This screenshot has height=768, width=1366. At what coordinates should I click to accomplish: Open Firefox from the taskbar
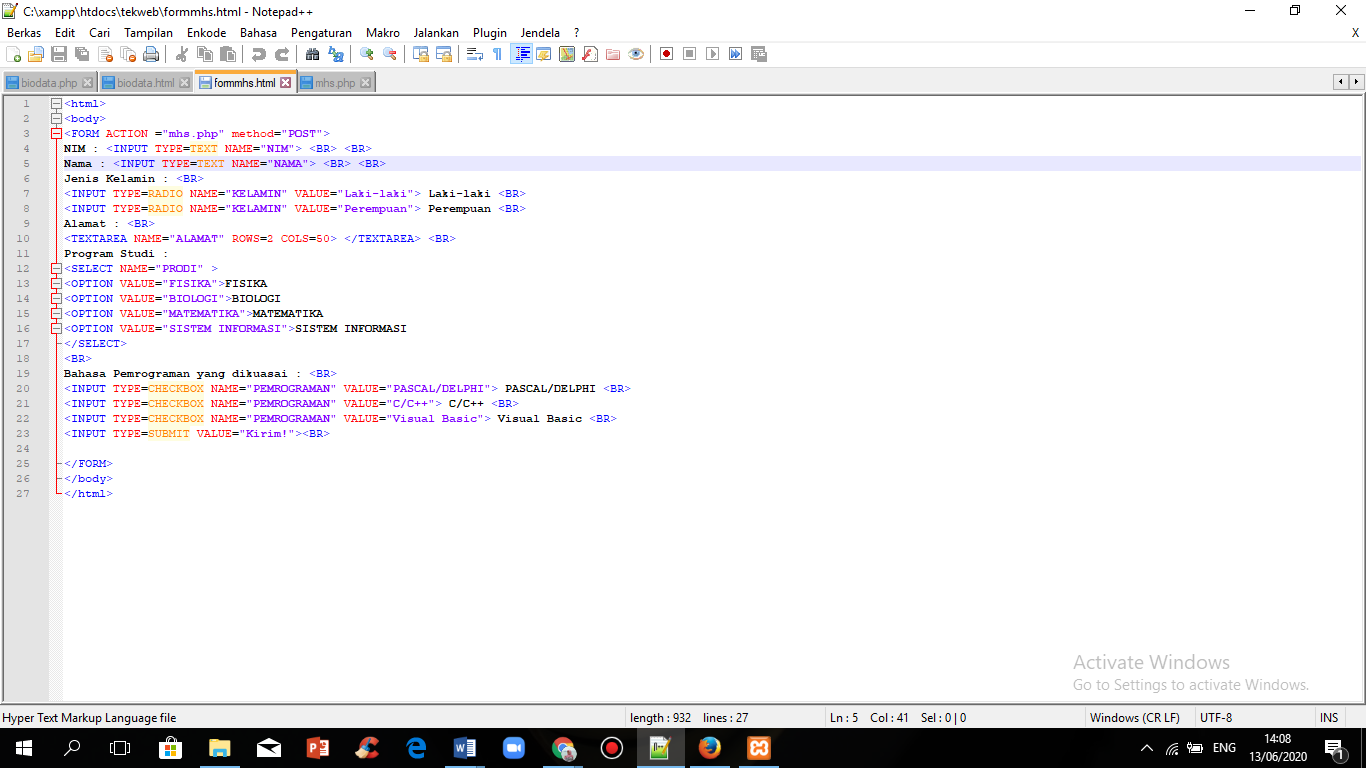tap(710, 748)
